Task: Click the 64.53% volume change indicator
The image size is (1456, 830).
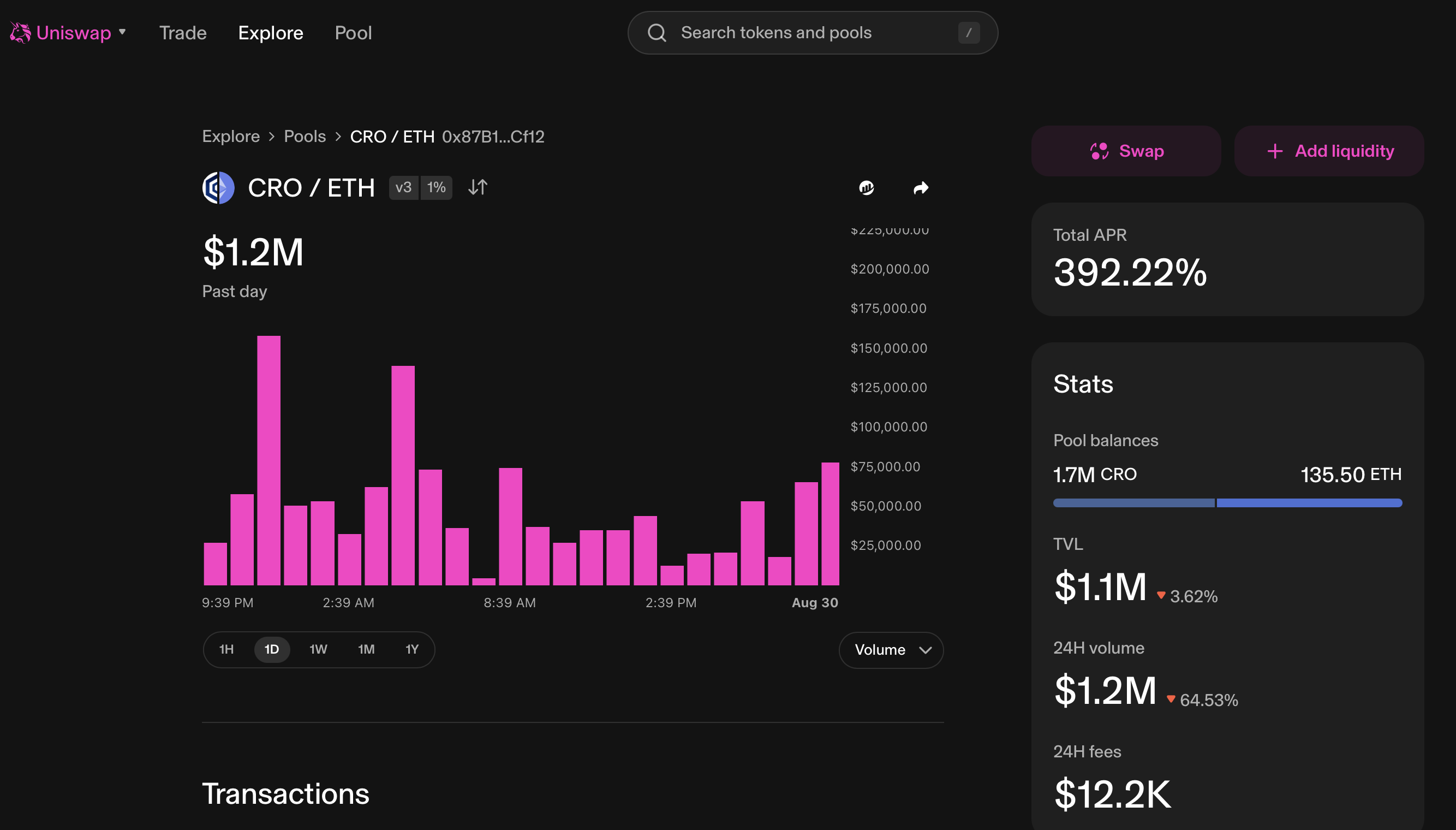Action: pyautogui.click(x=1202, y=700)
